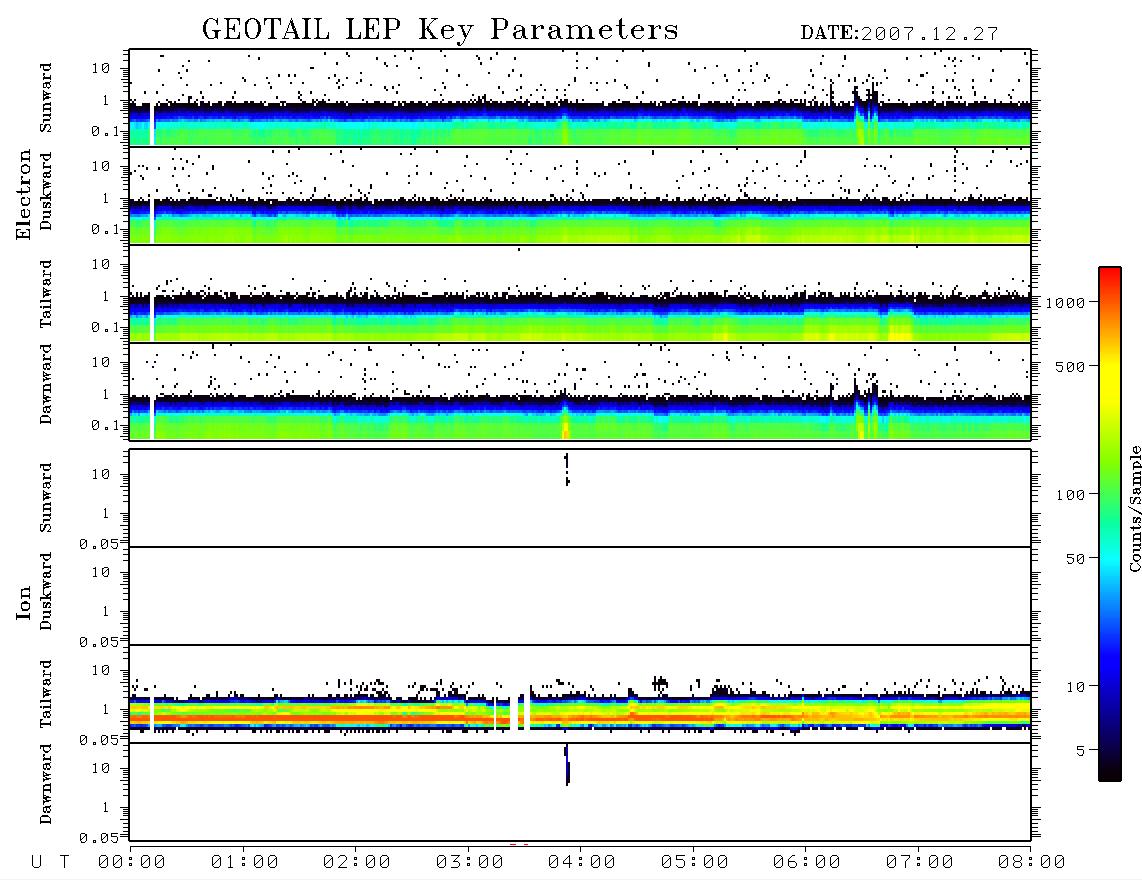
Task: Click the Electron Tailward spectrogram plot
Action: coord(580,294)
